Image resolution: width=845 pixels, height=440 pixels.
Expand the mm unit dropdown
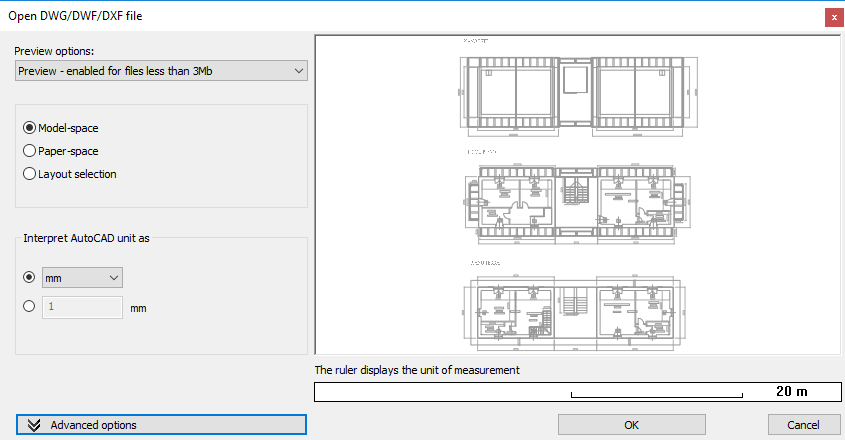pos(82,277)
